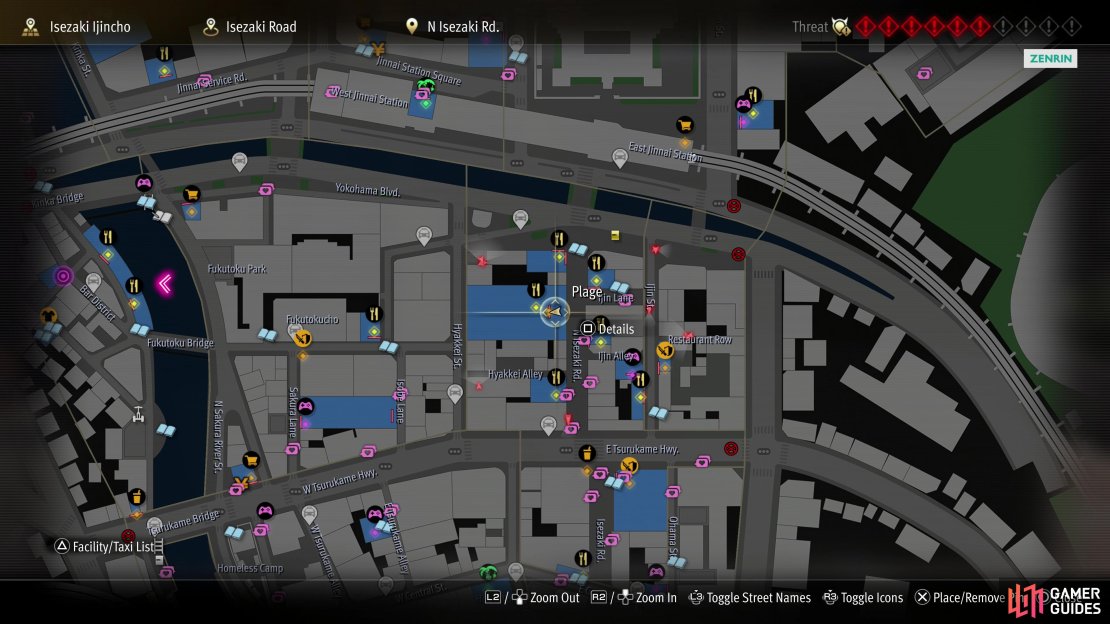Select restaurant icon near Jinnai Service Rd.

pos(164,53)
